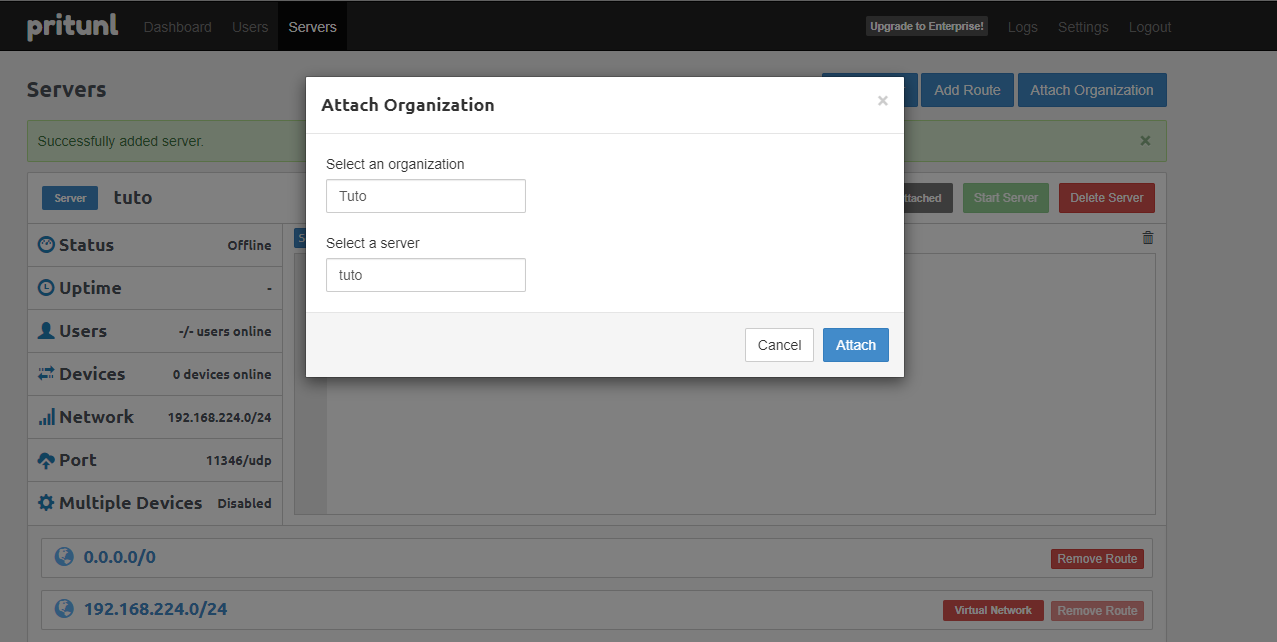
Task: Open the Logs page
Action: point(1022,27)
